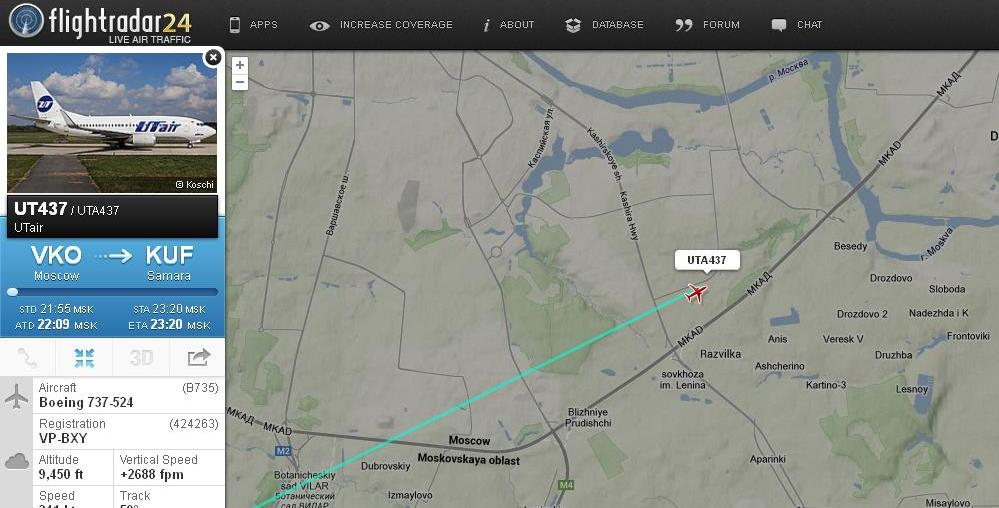Click the red UTA437 airplane on map
The width and height of the screenshot is (999, 508).
click(696, 293)
